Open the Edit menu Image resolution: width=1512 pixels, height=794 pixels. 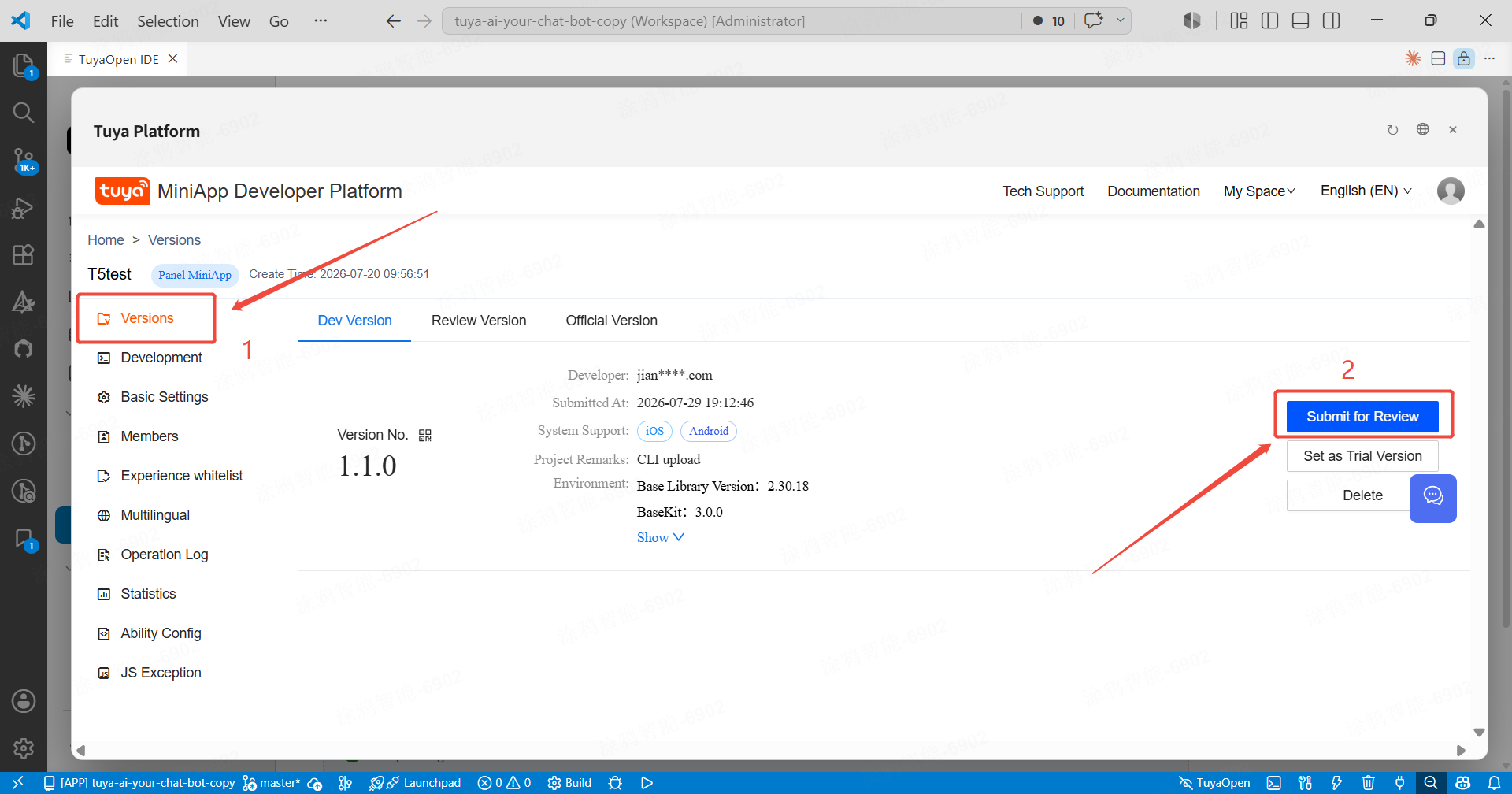106,20
